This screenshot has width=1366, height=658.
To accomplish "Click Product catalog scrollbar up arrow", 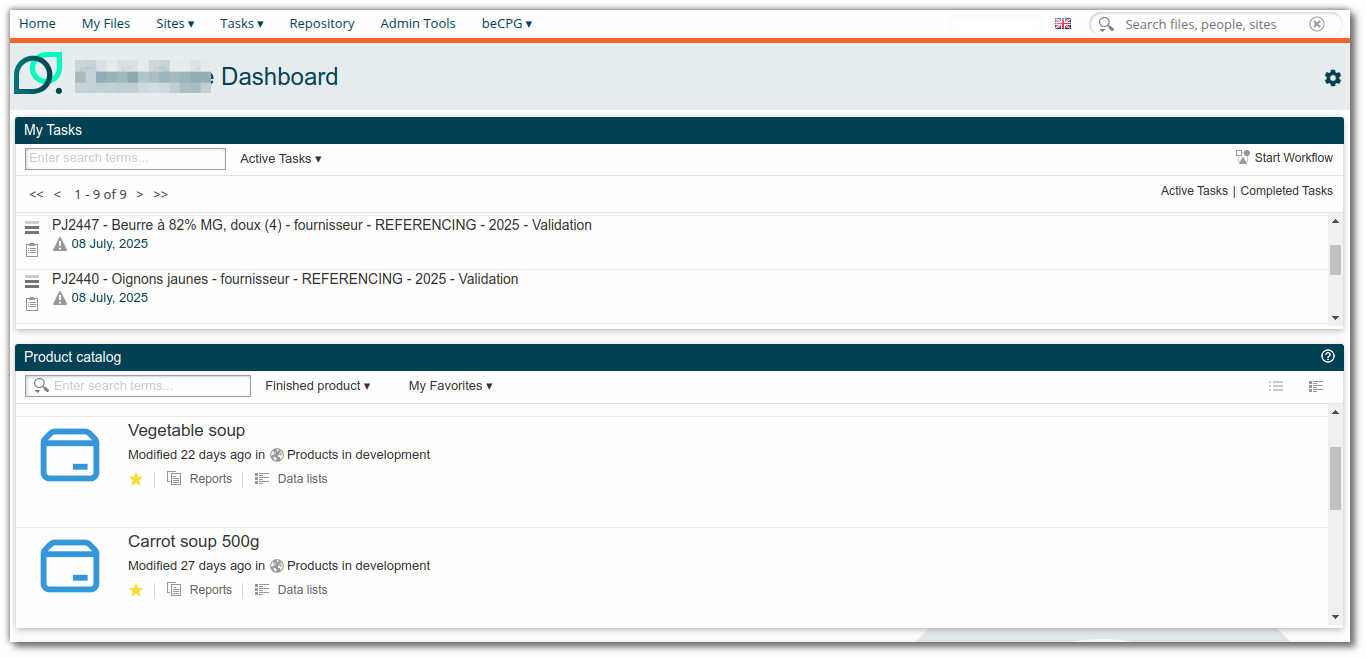I will [x=1335, y=413].
